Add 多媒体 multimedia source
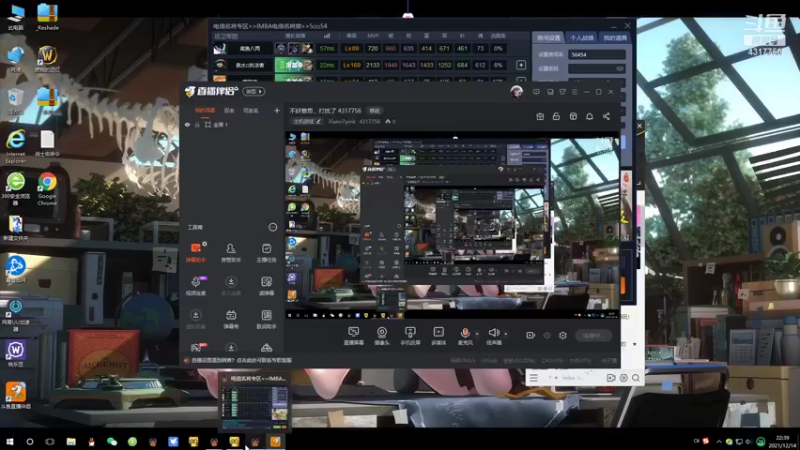Viewport: 800px width, 450px height. click(x=438, y=336)
